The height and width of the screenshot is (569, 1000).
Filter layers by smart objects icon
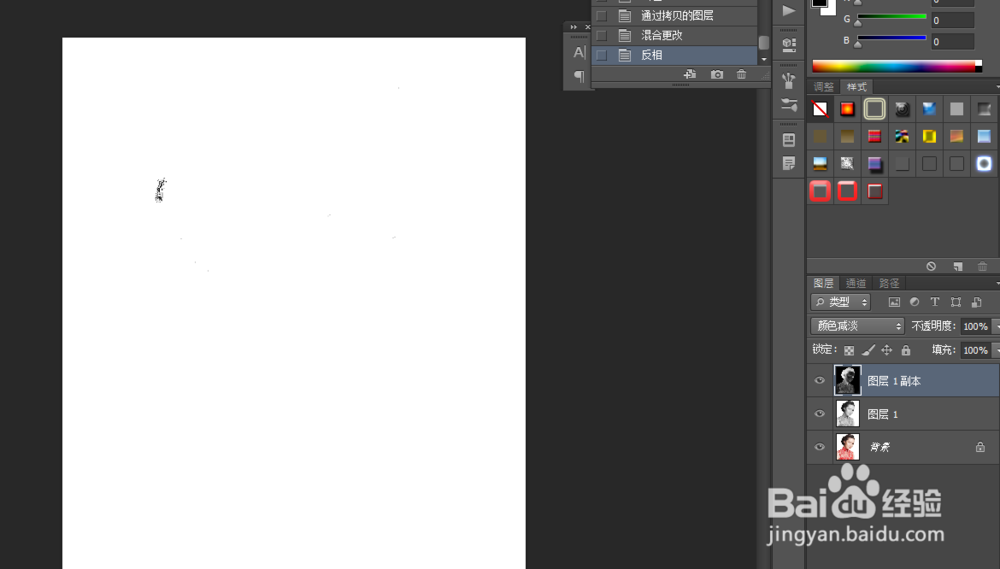tap(976, 302)
